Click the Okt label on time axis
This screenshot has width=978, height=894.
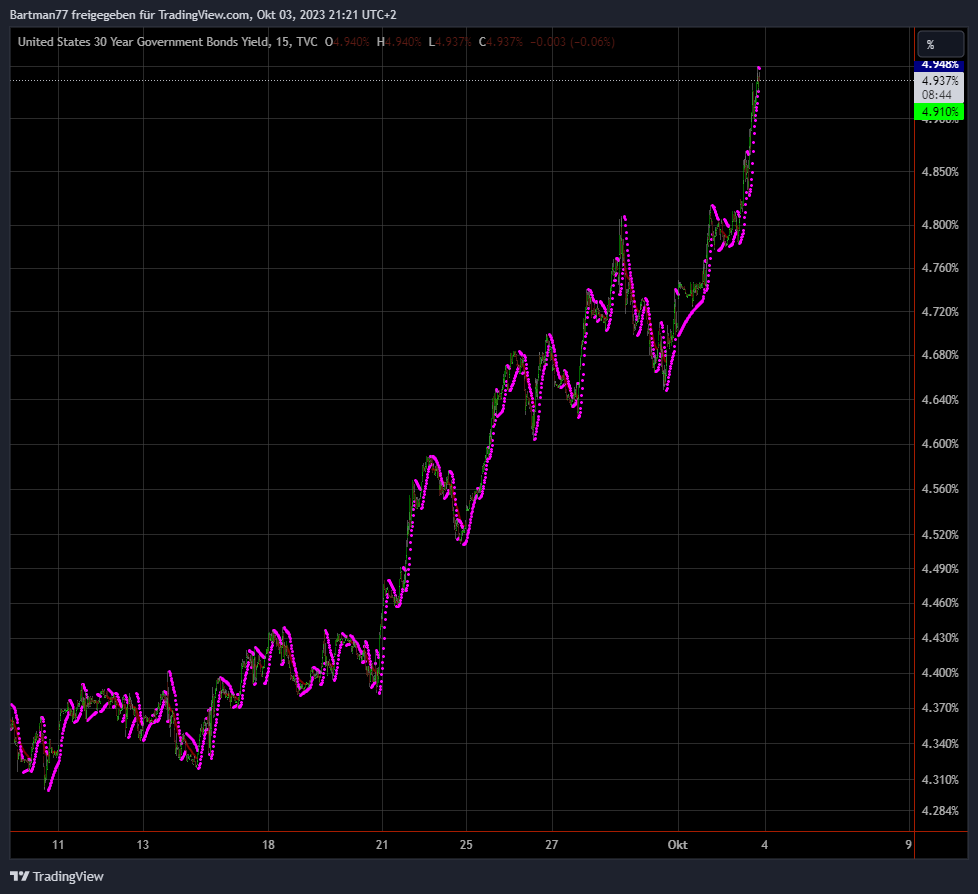pos(678,845)
